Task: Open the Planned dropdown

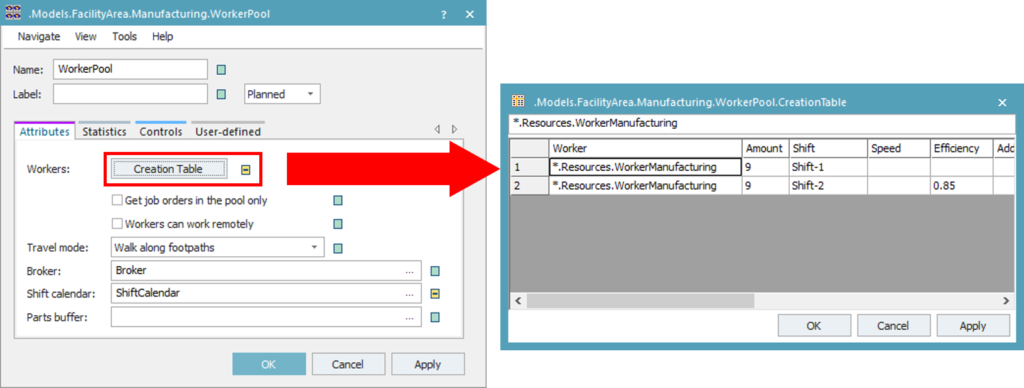Action: point(282,94)
